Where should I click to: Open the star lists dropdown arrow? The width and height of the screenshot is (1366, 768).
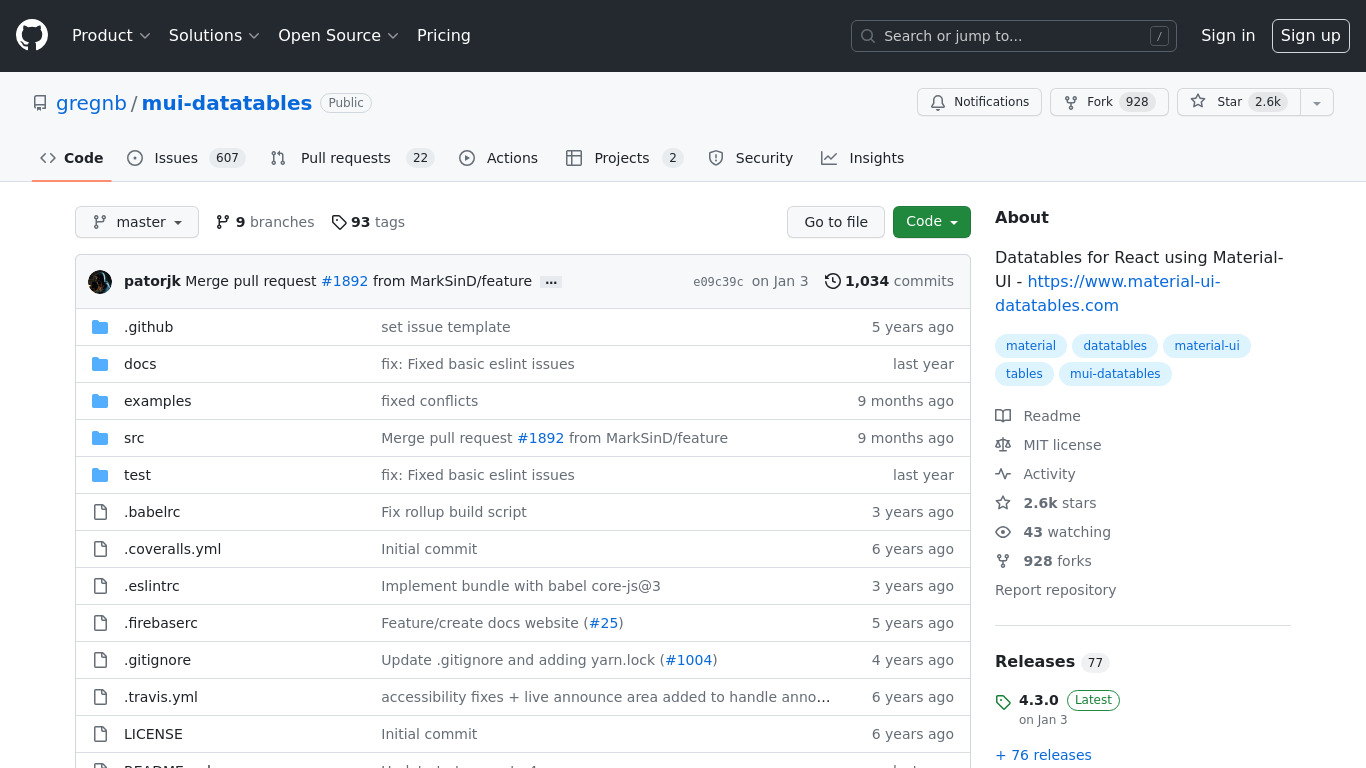(1317, 102)
